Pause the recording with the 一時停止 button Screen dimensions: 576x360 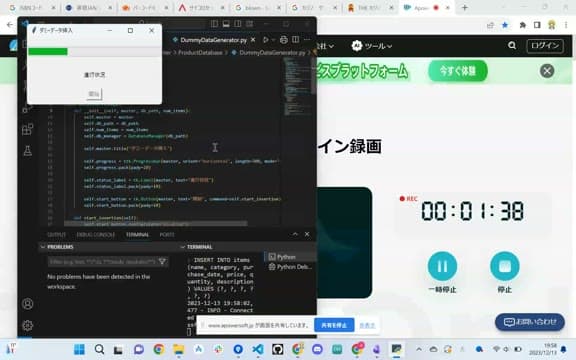click(x=442, y=266)
